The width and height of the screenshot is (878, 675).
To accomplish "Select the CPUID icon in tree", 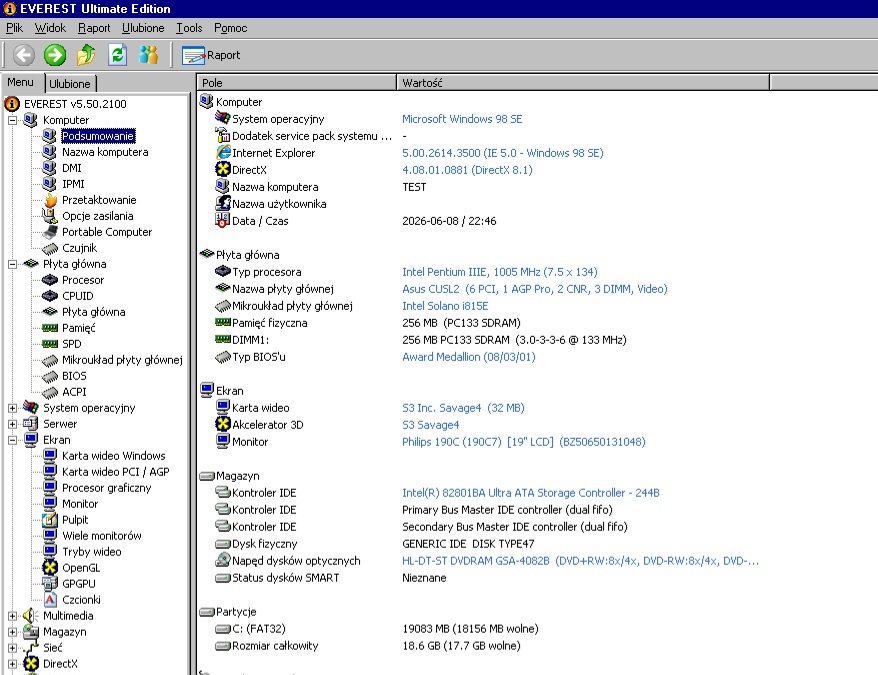I will (50, 296).
